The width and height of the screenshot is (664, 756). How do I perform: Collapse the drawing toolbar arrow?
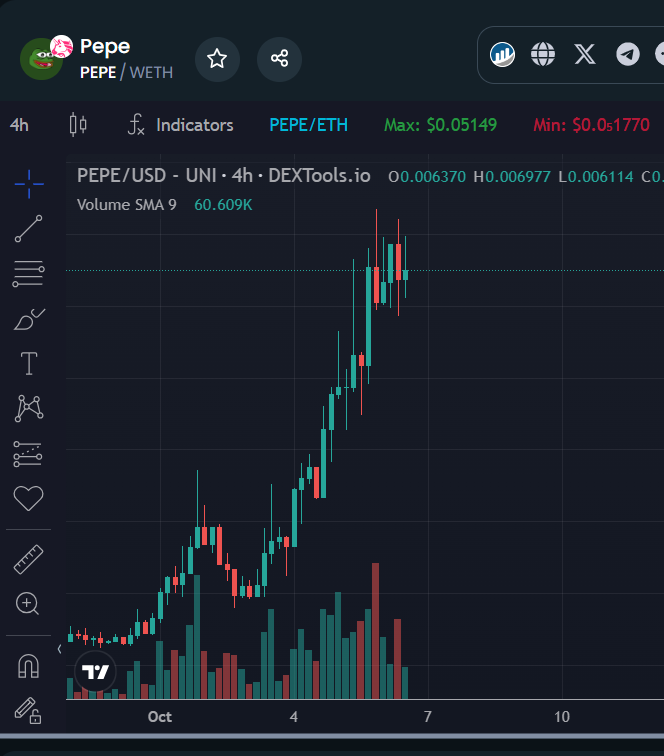click(59, 649)
